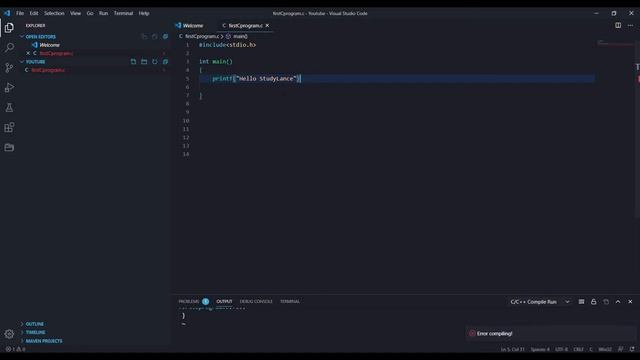Viewport: 640px width, 360px height.
Task: Open the Terminal menu
Action: [x=123, y=13]
